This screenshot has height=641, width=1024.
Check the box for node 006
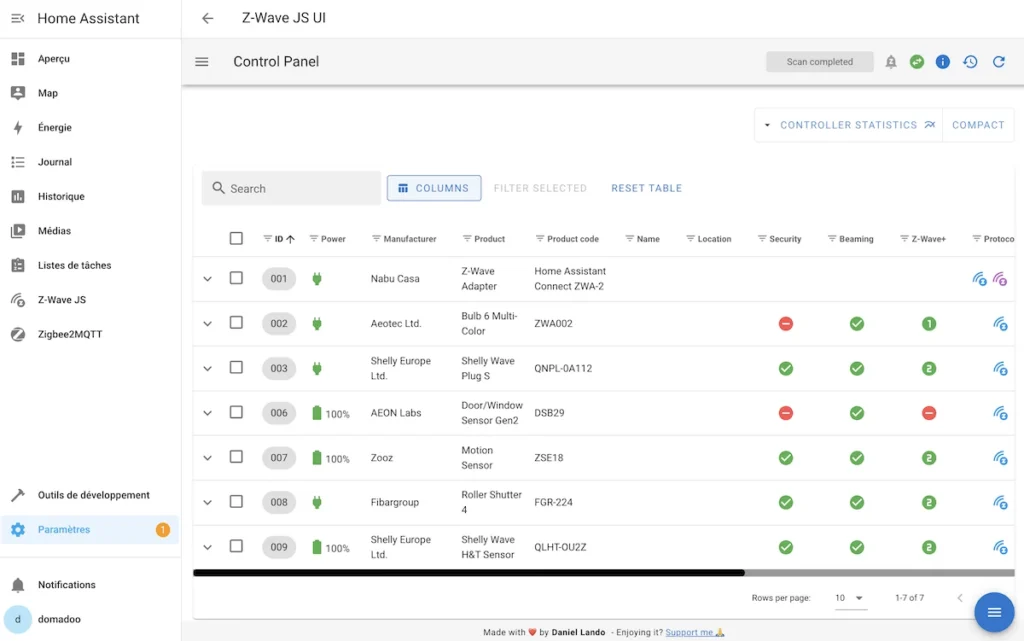[236, 412]
